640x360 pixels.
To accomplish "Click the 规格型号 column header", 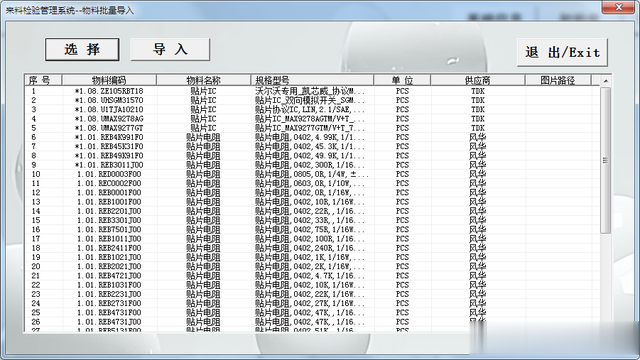I will (x=312, y=80).
